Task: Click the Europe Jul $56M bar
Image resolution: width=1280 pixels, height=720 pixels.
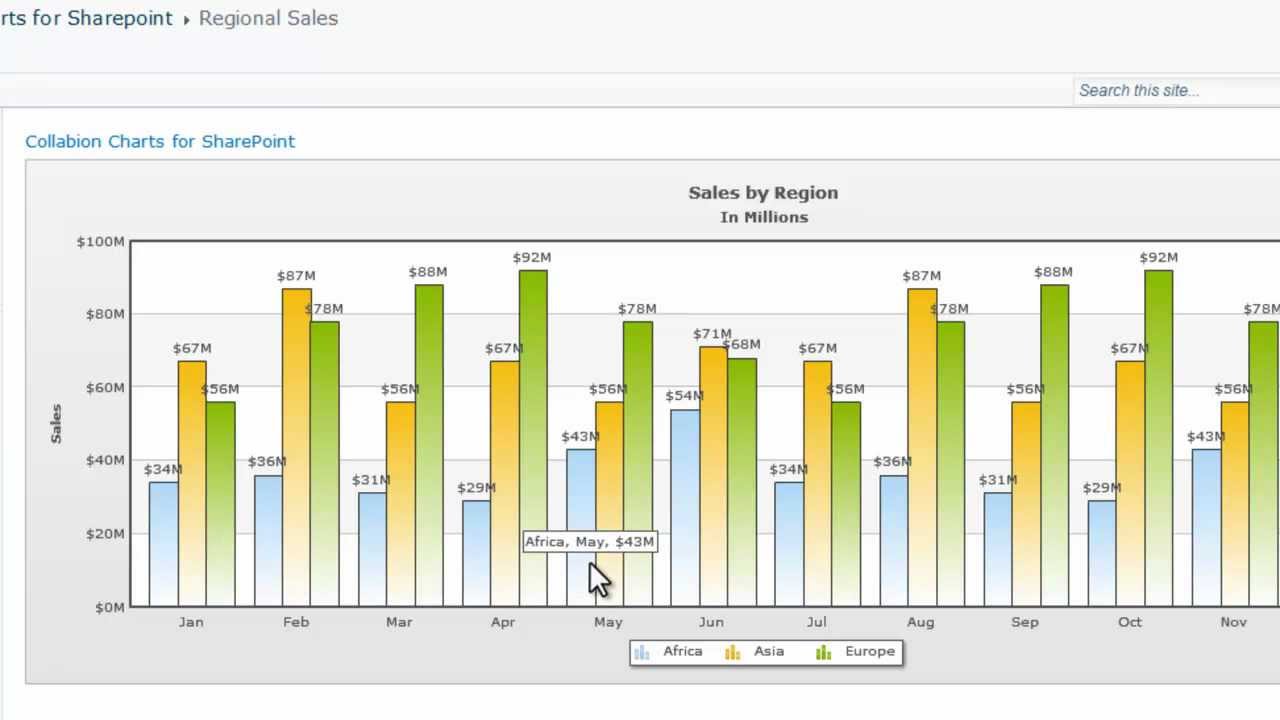Action: coord(846,504)
